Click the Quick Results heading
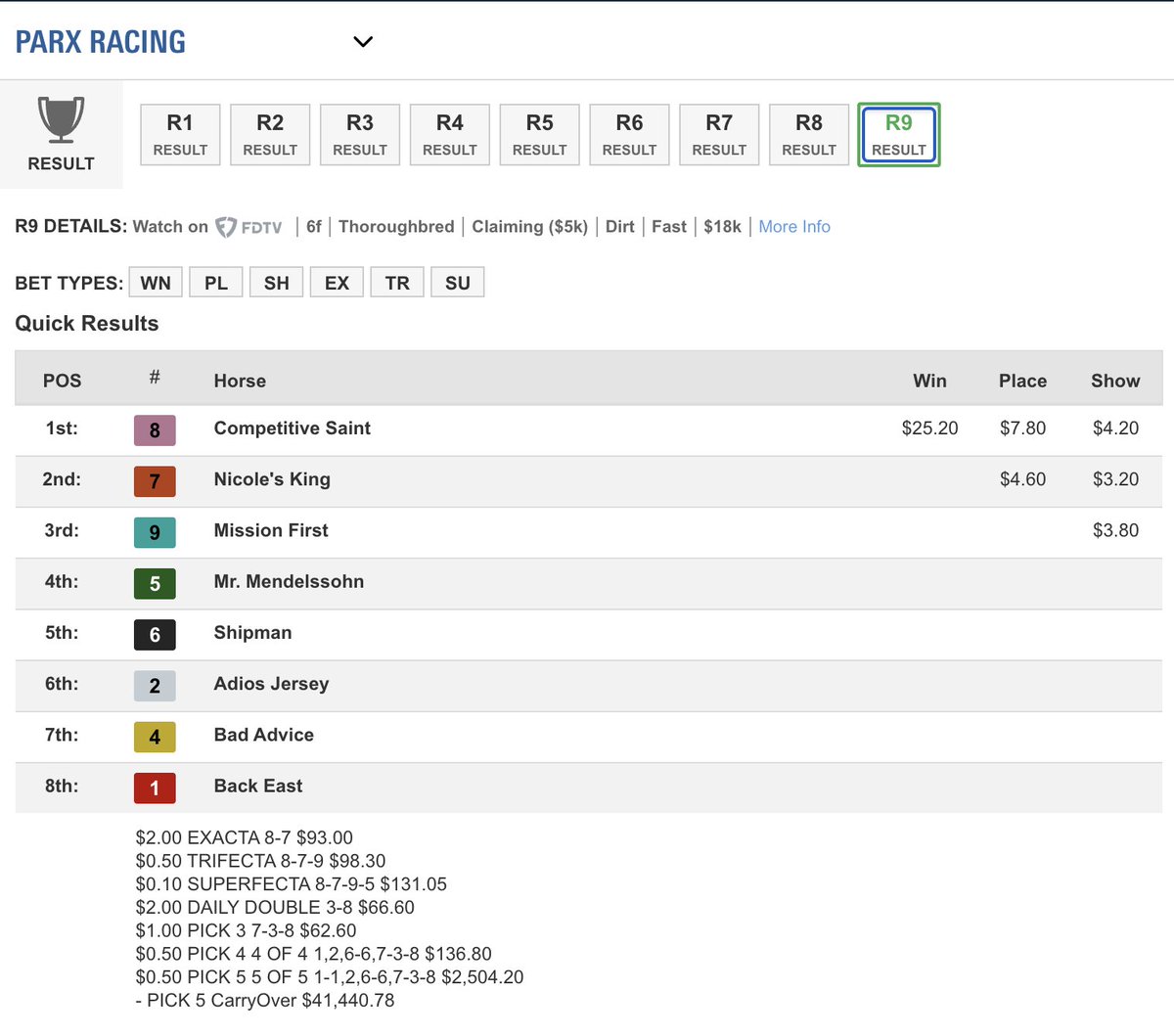 [87, 324]
